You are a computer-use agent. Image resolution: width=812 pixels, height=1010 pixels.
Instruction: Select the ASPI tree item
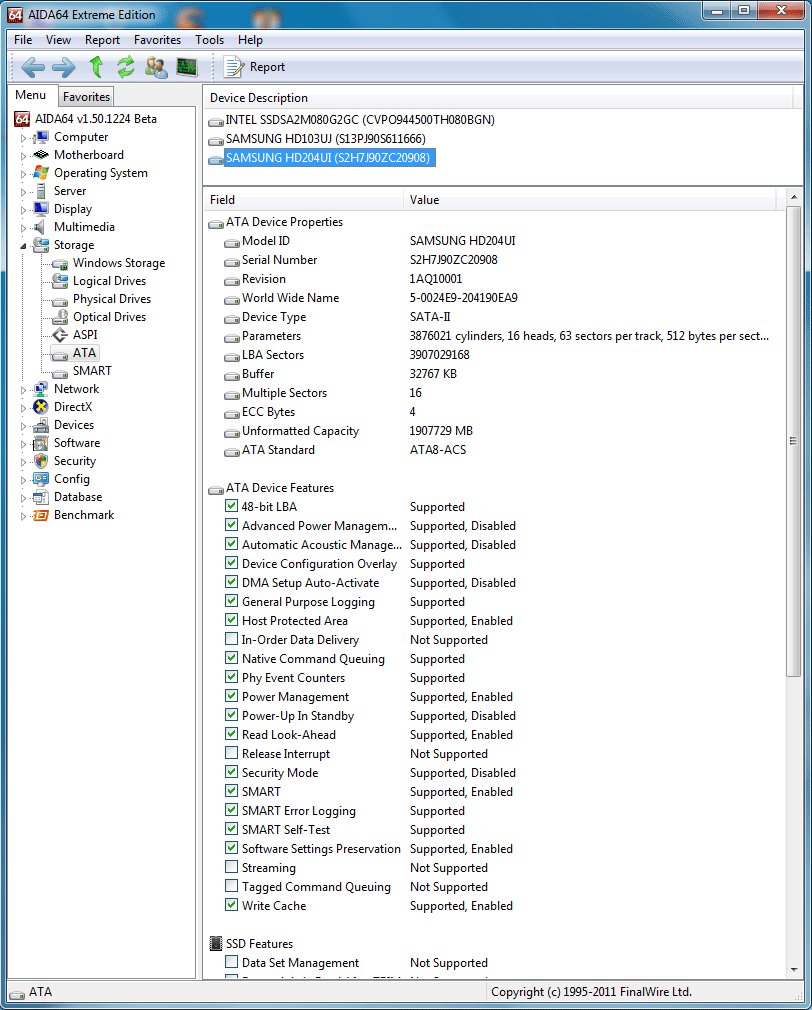(84, 335)
